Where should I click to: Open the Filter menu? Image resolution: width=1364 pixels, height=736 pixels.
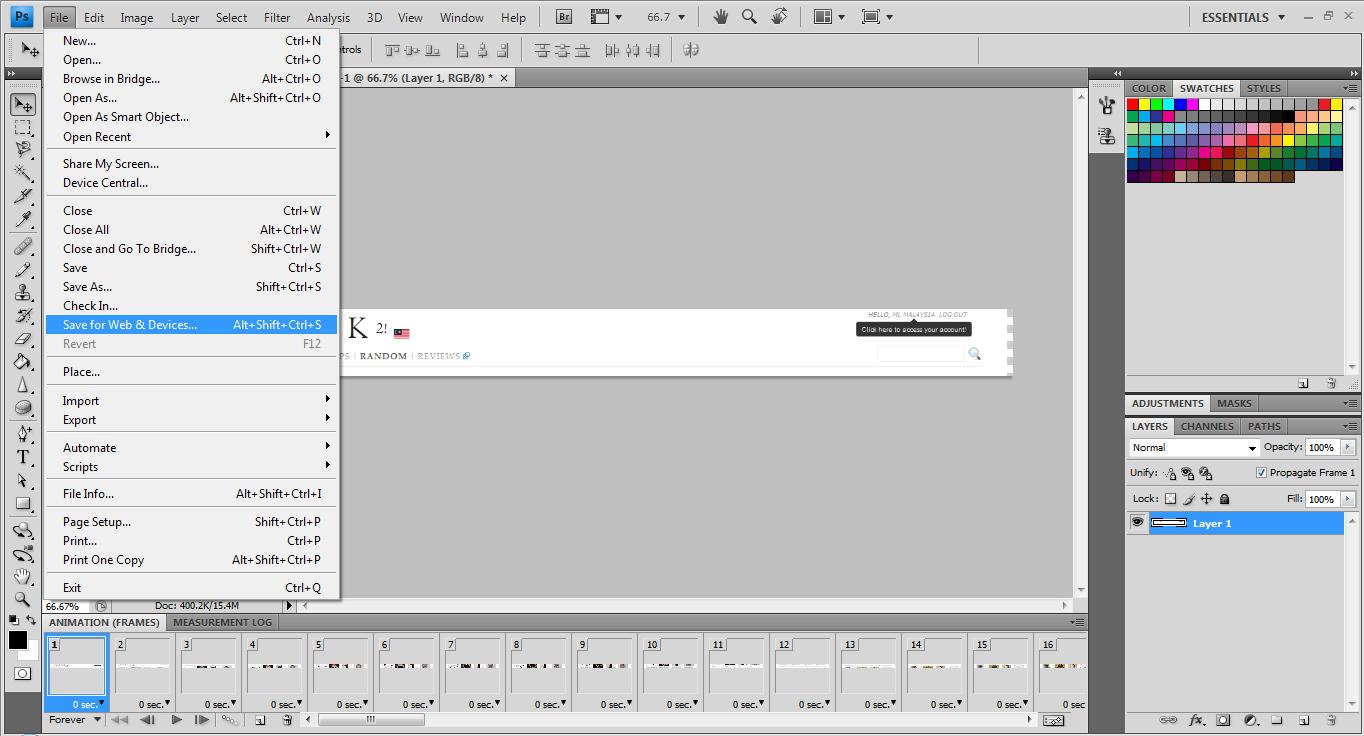point(277,17)
